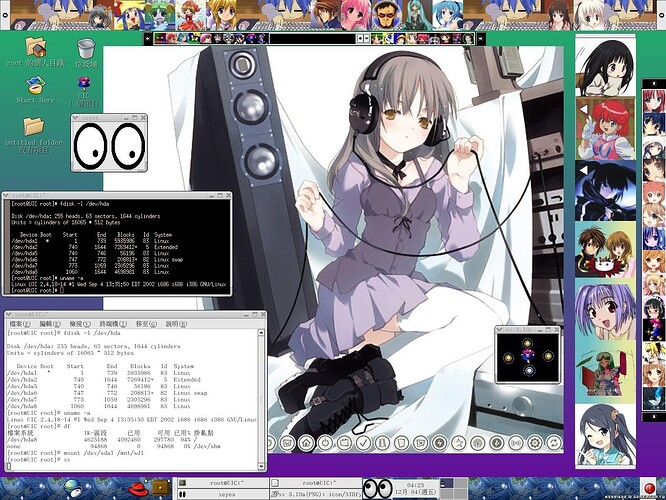Open the 移至(G) menu in the terminal

click(x=147, y=324)
